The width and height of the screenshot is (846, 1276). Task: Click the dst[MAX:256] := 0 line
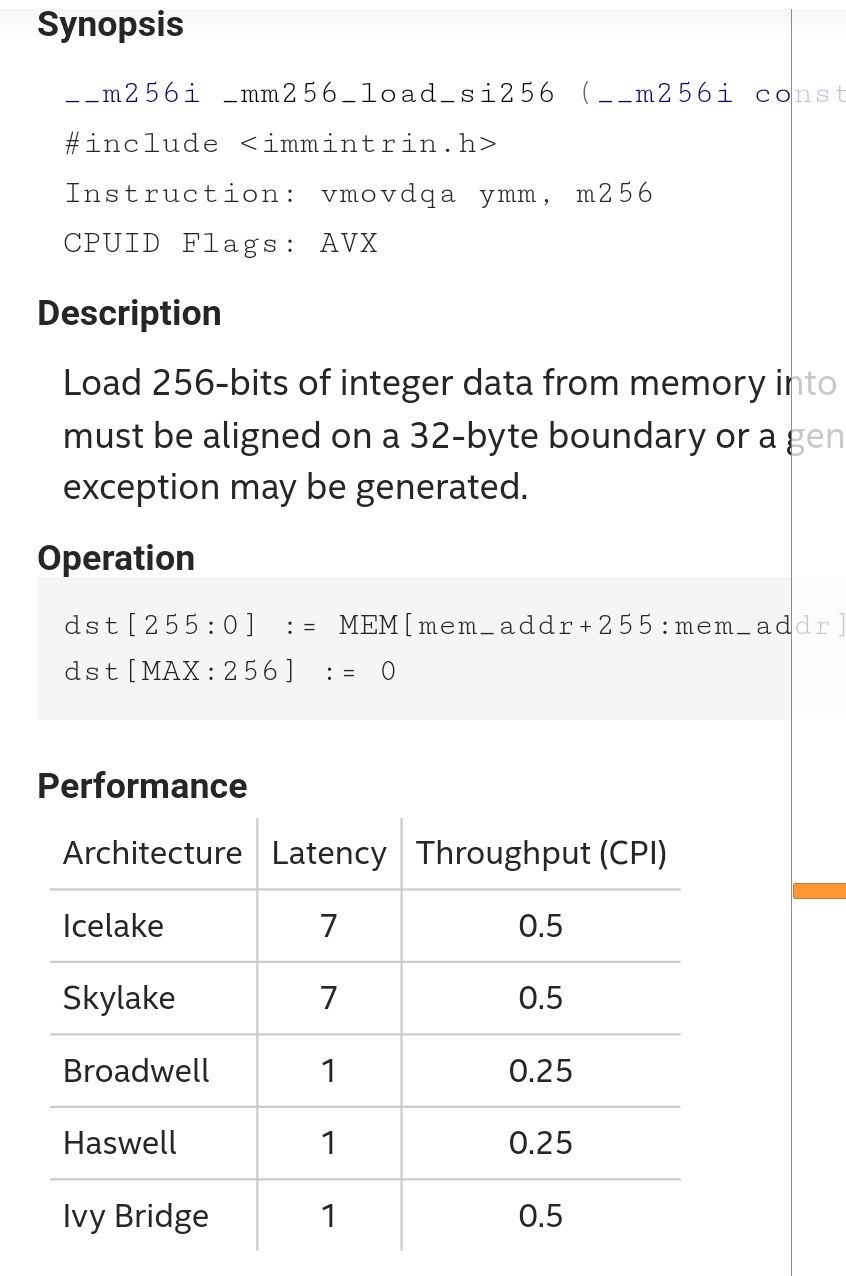(x=230, y=670)
